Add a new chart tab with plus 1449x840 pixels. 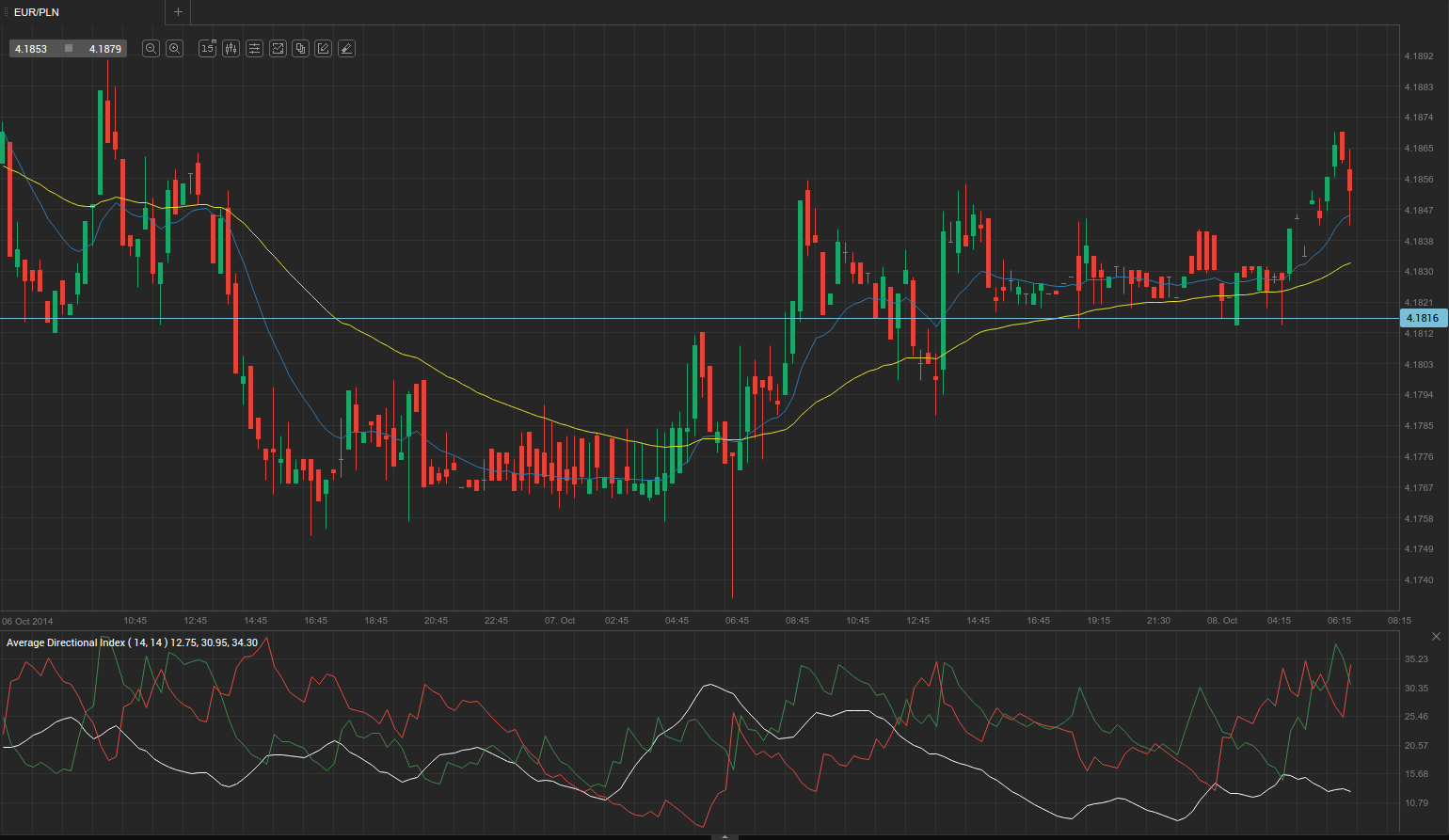click(x=178, y=12)
